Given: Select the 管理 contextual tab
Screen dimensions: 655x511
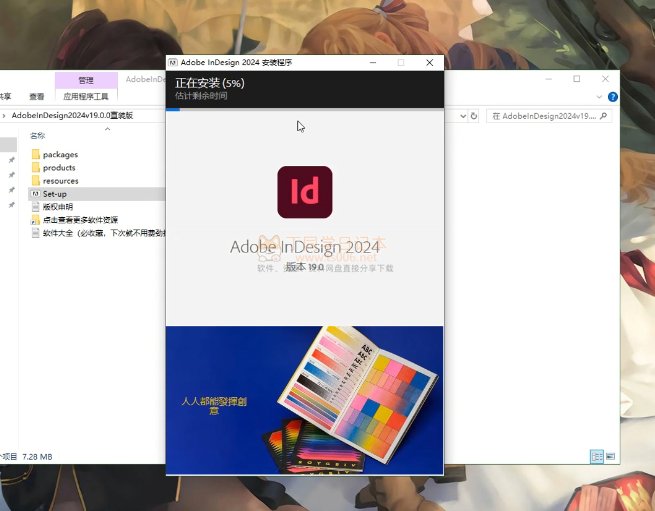Looking at the screenshot, I should click(x=86, y=80).
